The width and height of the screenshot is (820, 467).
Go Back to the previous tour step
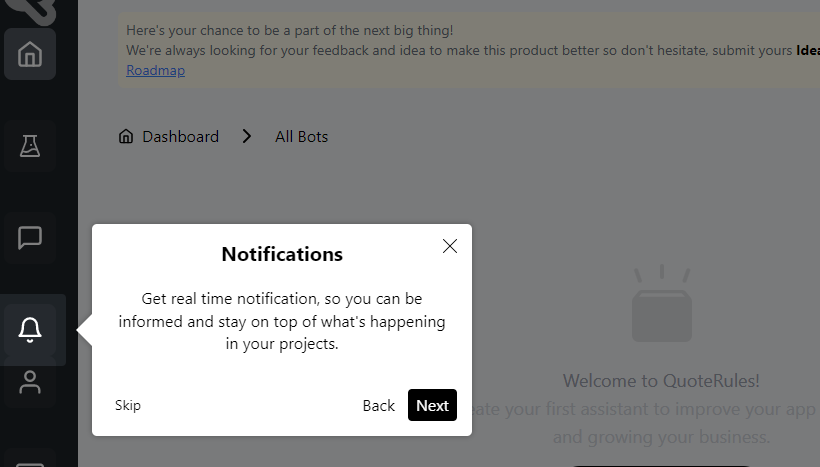pyautogui.click(x=379, y=405)
